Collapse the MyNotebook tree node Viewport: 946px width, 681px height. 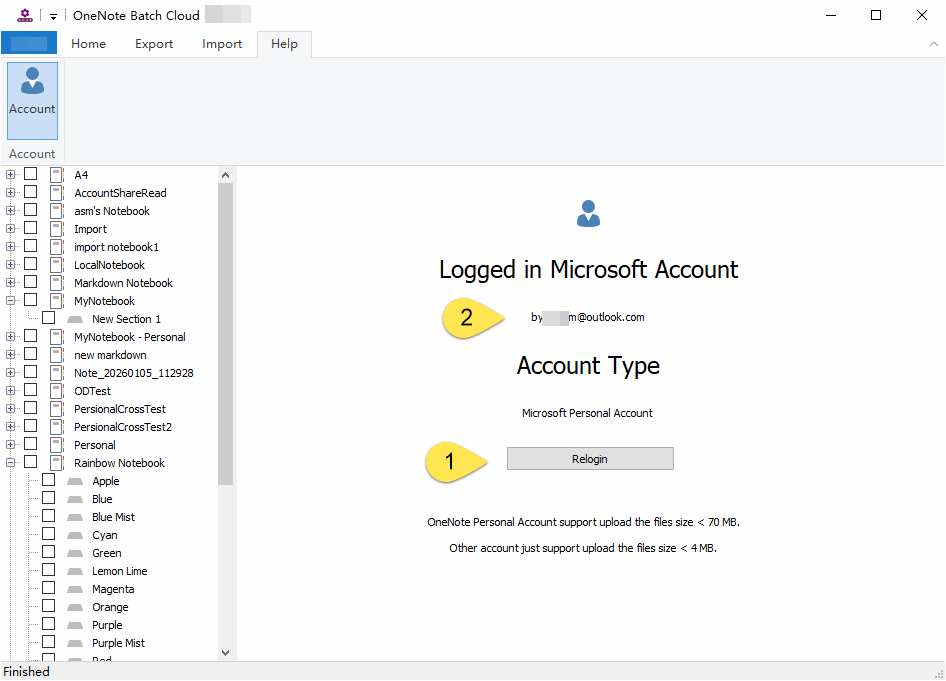pyautogui.click(x=11, y=301)
